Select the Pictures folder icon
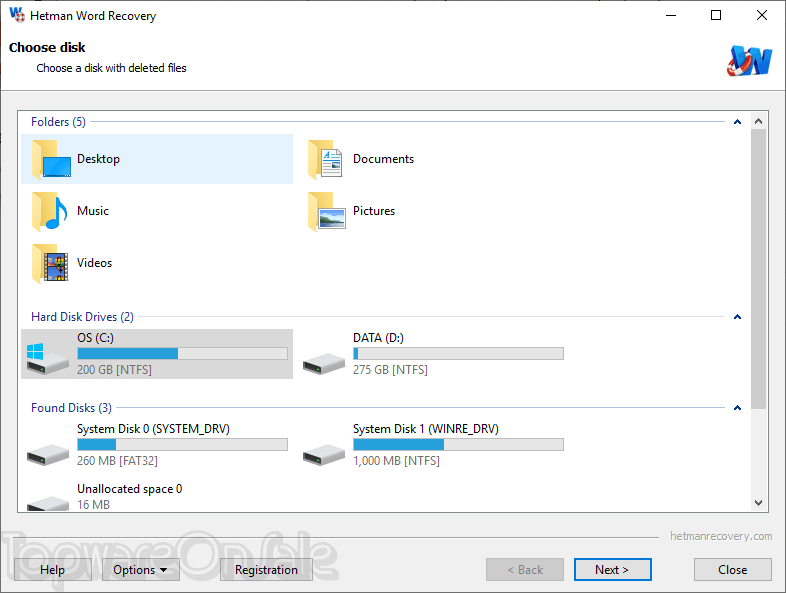The width and height of the screenshot is (786, 593). click(x=327, y=212)
